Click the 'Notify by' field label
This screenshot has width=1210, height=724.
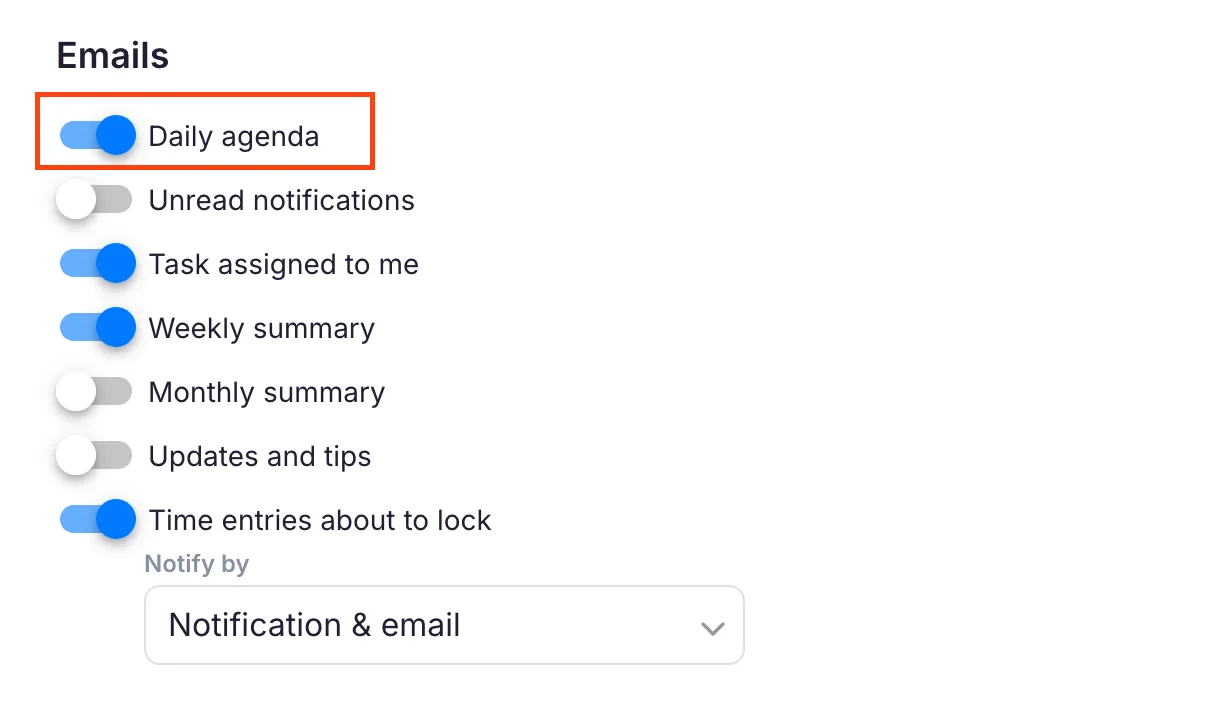click(x=196, y=564)
